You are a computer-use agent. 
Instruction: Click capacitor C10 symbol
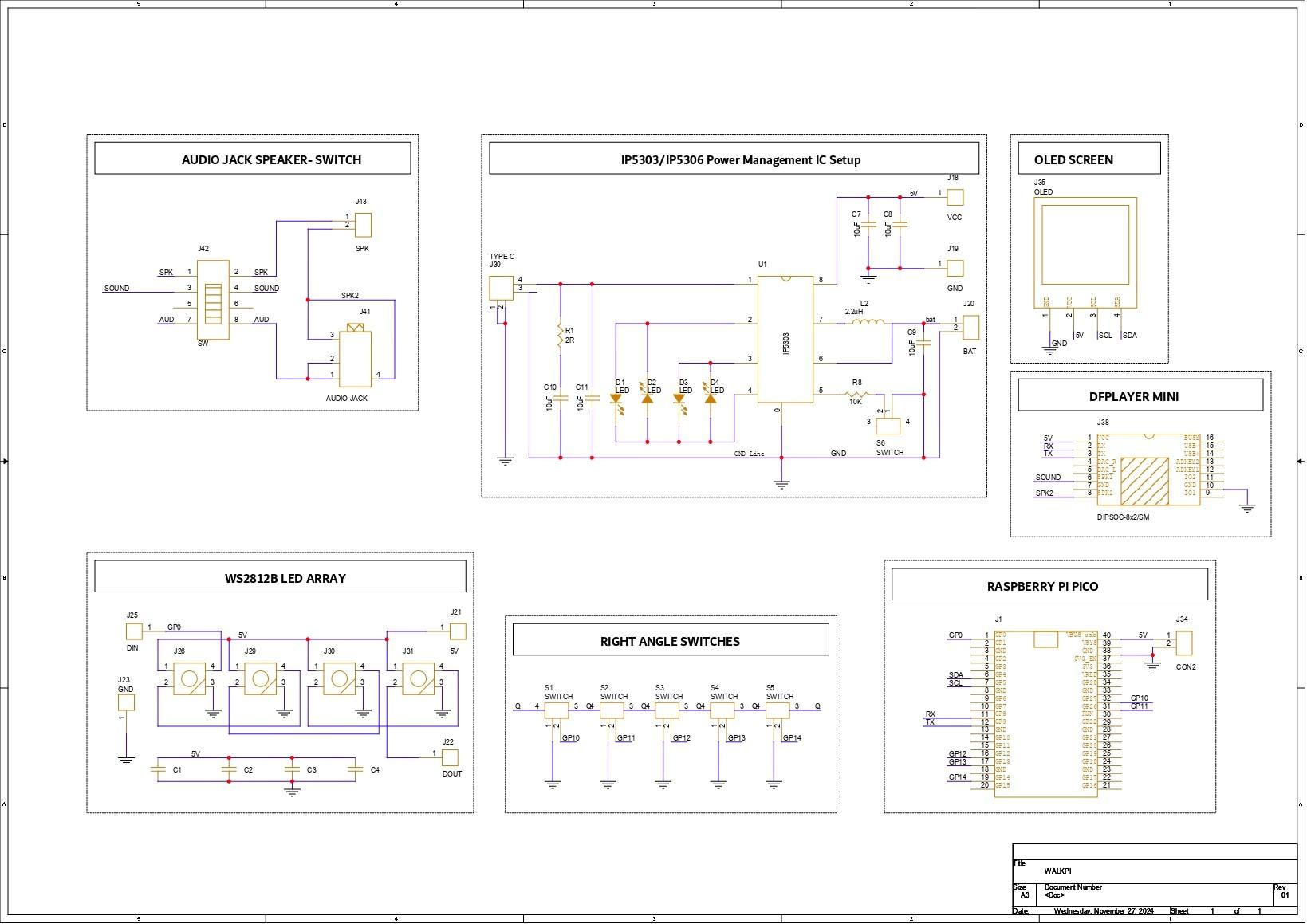tap(561, 397)
